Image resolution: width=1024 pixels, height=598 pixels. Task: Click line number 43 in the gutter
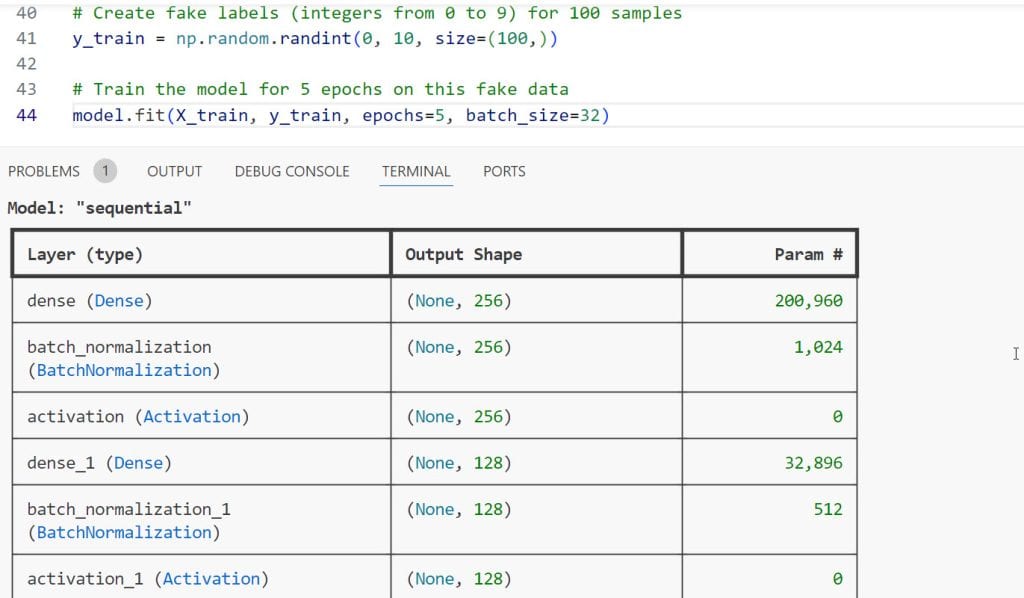(x=26, y=89)
